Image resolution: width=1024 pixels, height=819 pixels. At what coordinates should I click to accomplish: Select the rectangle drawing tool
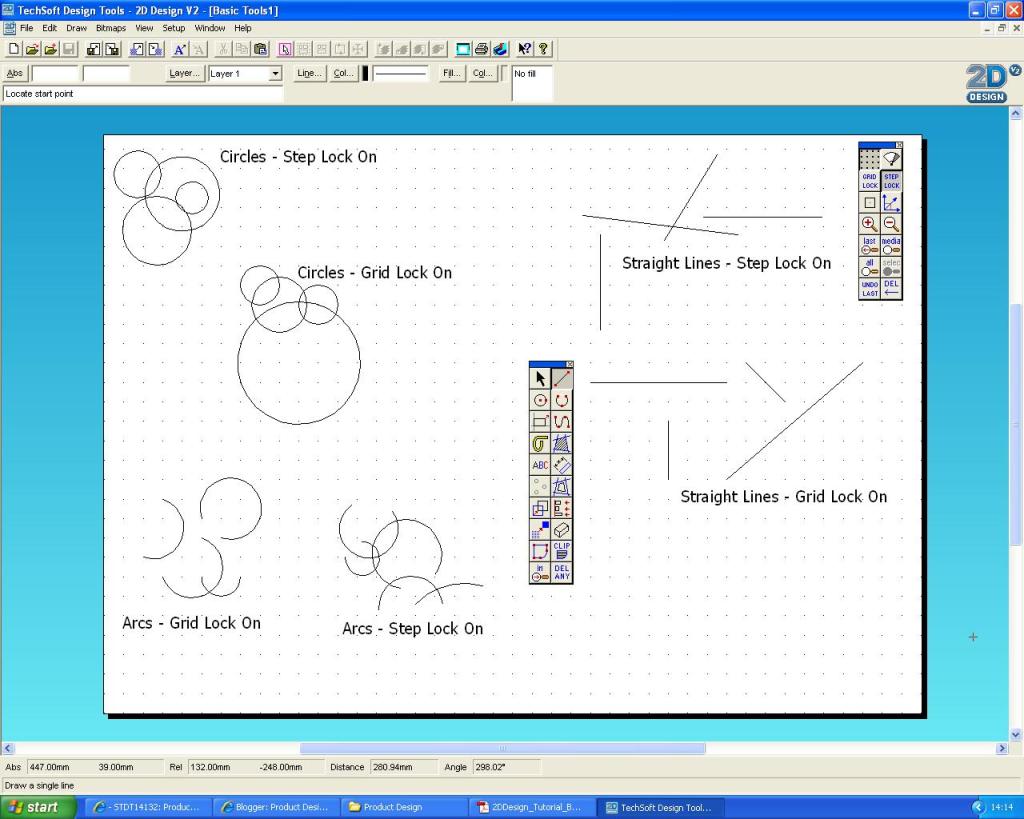coord(540,422)
